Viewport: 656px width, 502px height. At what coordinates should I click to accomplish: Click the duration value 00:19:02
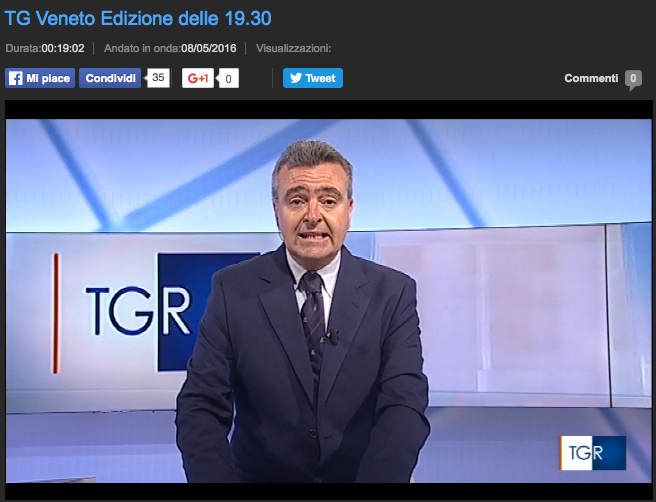pos(62,48)
